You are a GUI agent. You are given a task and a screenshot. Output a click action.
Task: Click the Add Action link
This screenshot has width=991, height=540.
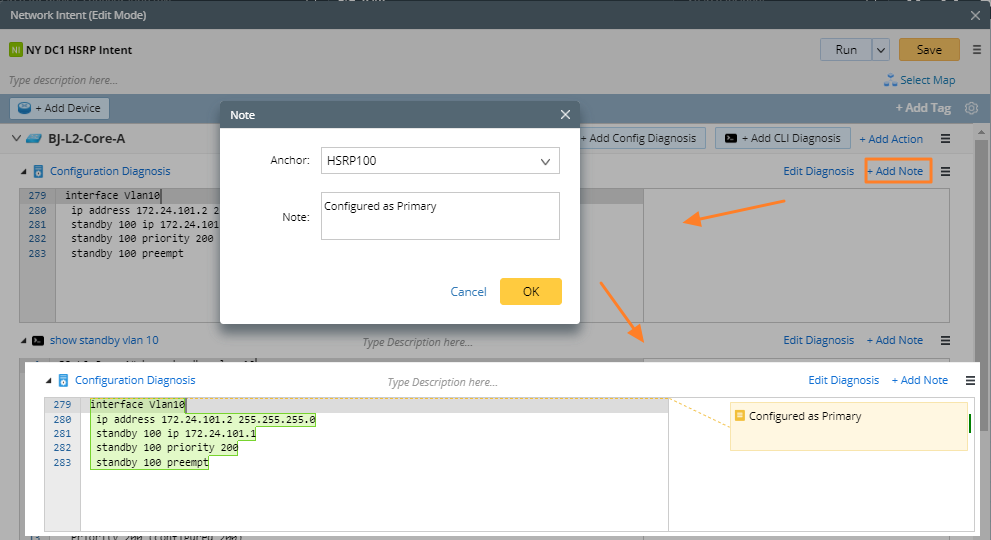click(x=891, y=139)
